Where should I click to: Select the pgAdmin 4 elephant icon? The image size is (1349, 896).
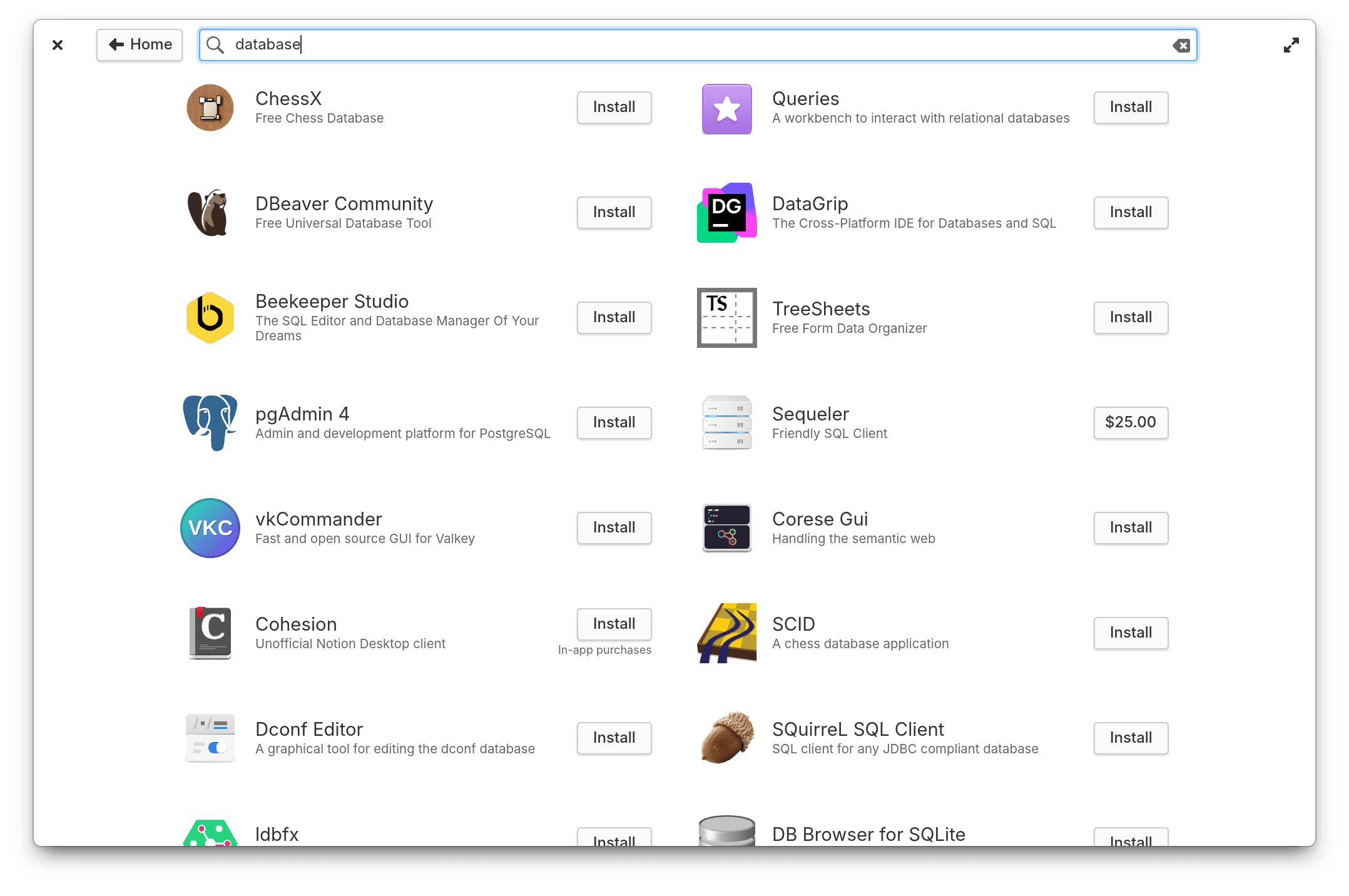[x=210, y=423]
